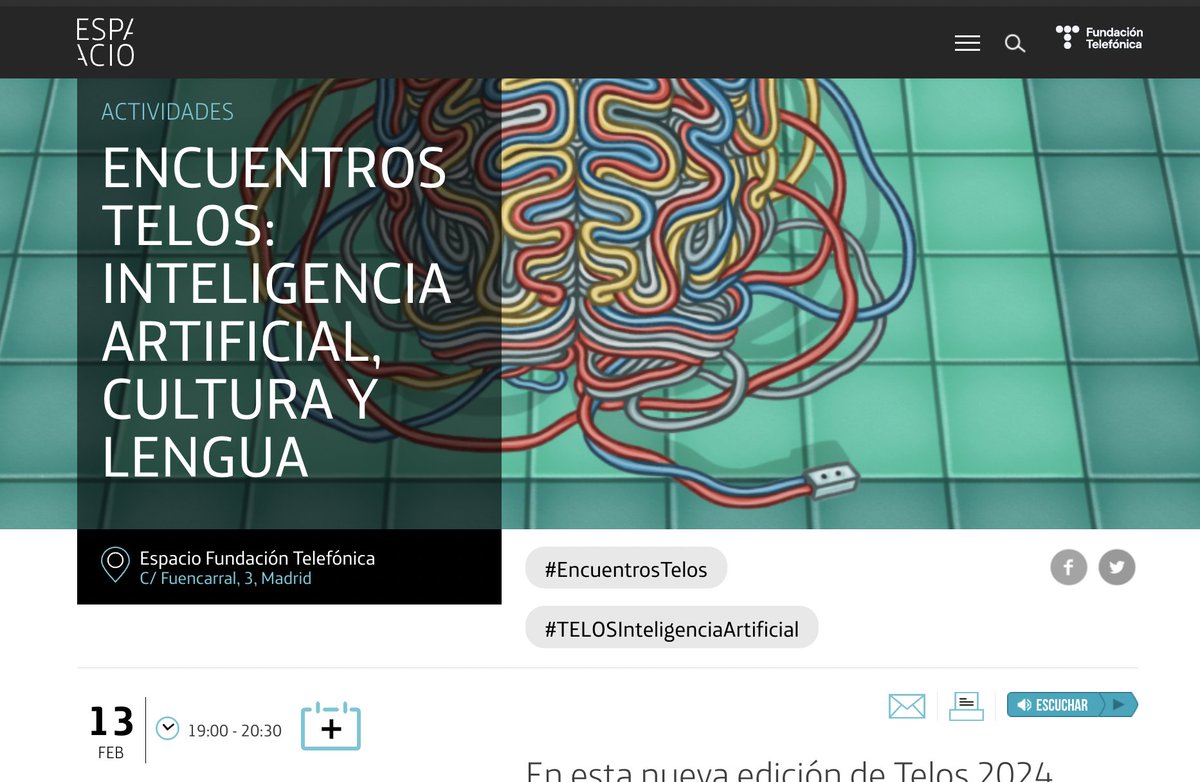Open the Espacio logo home link

pos(105,43)
